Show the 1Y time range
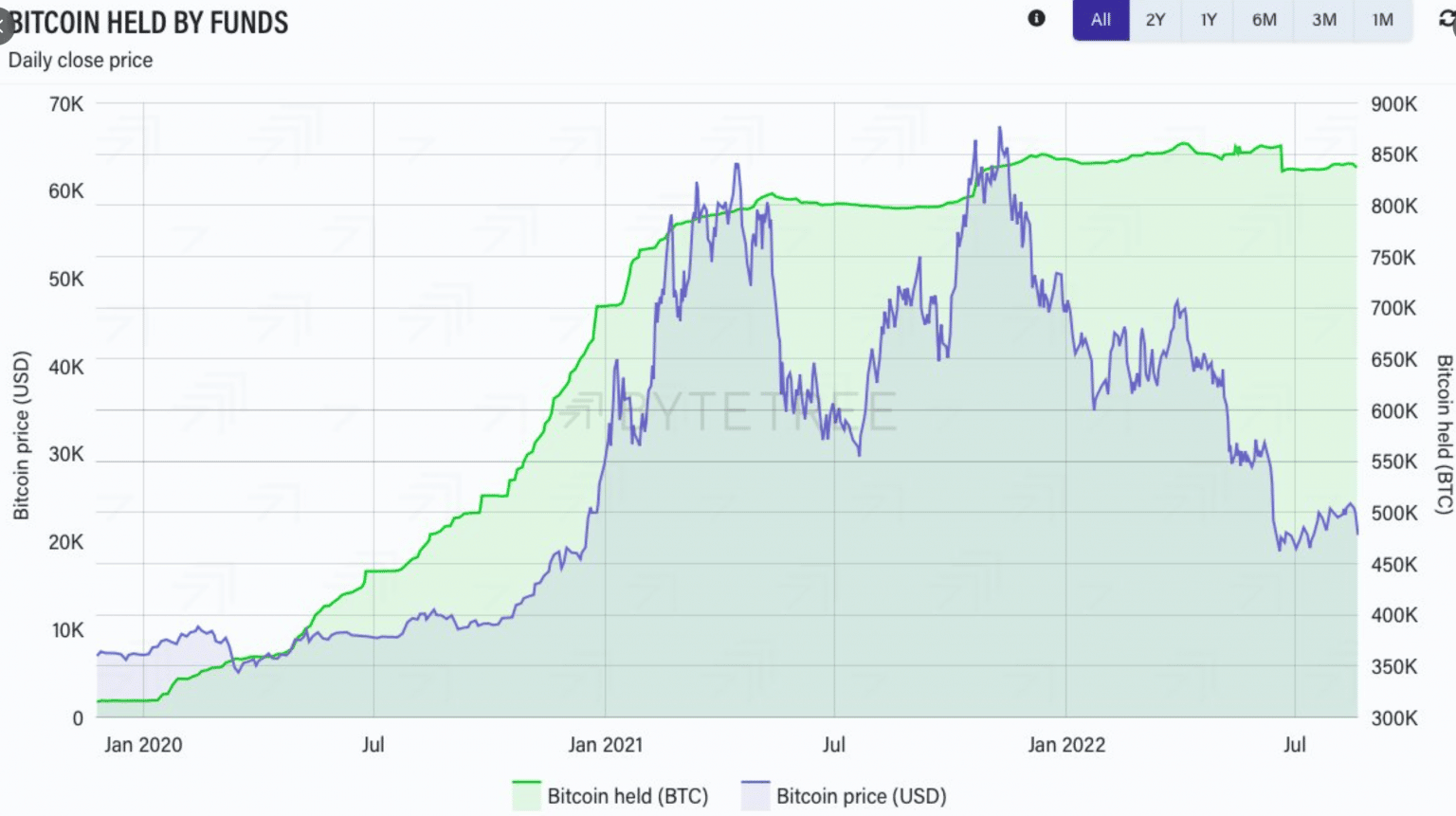Screen dimensions: 1456x816 (1208, 20)
